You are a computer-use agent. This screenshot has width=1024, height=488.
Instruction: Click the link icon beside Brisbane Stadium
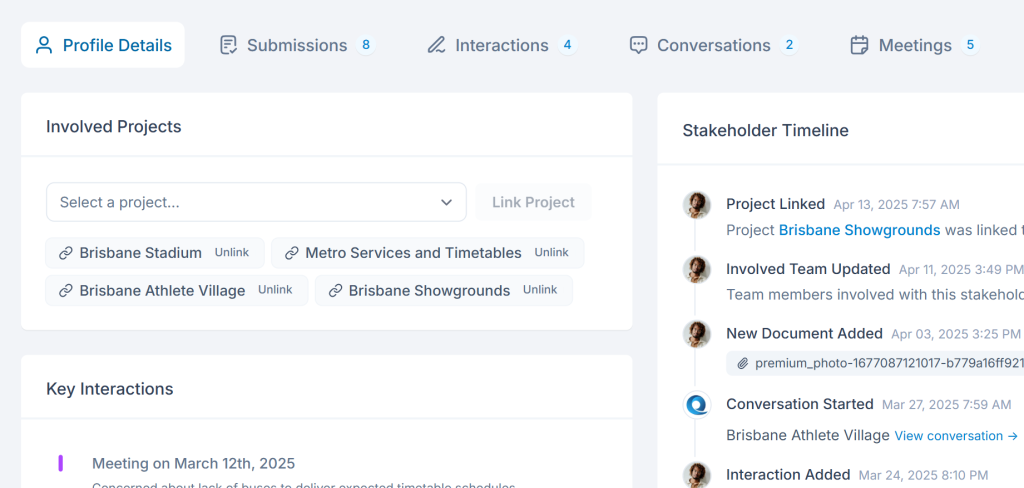(x=66, y=253)
